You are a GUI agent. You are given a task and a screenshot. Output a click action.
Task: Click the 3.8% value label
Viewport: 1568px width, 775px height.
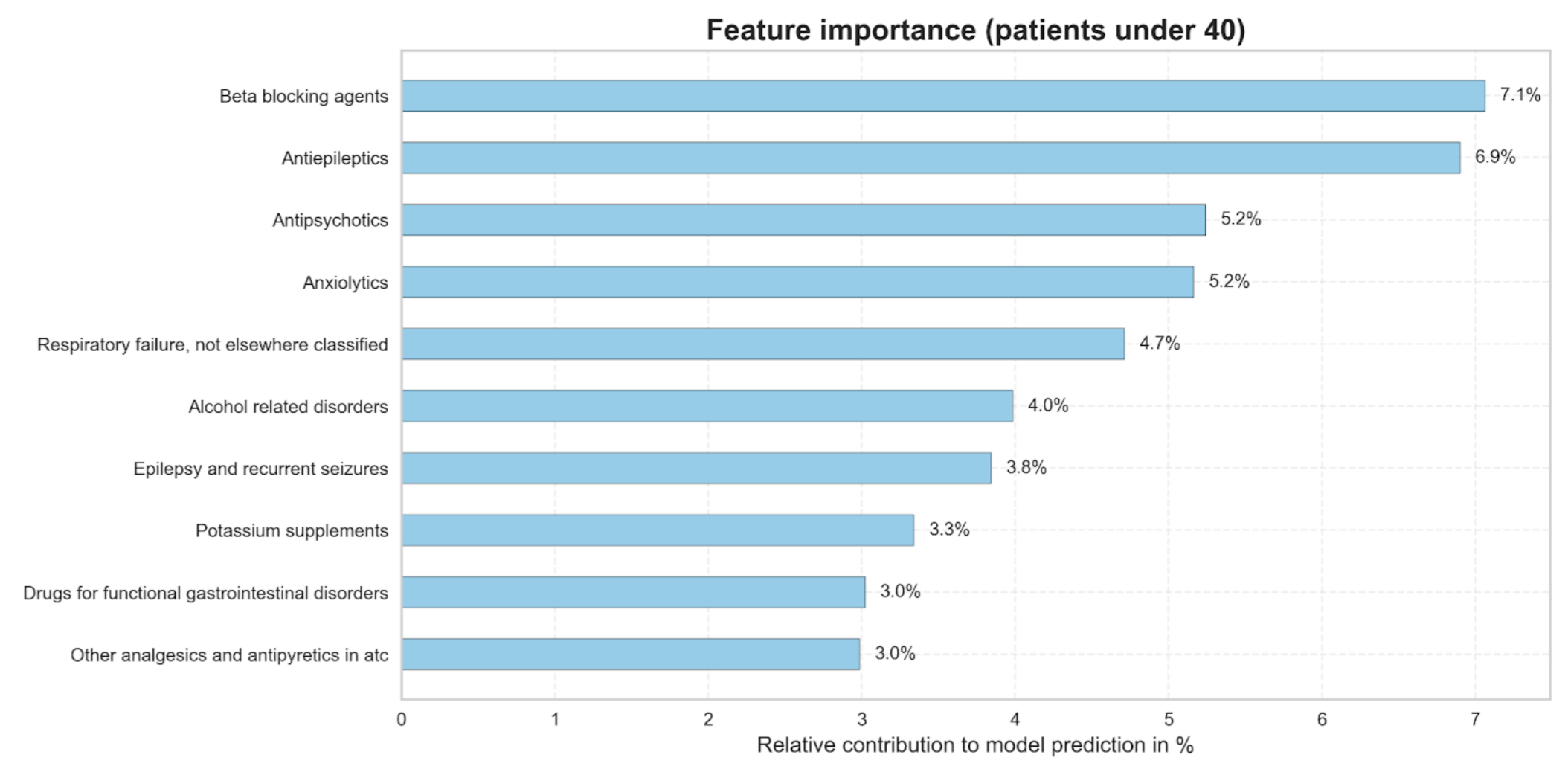click(1026, 467)
